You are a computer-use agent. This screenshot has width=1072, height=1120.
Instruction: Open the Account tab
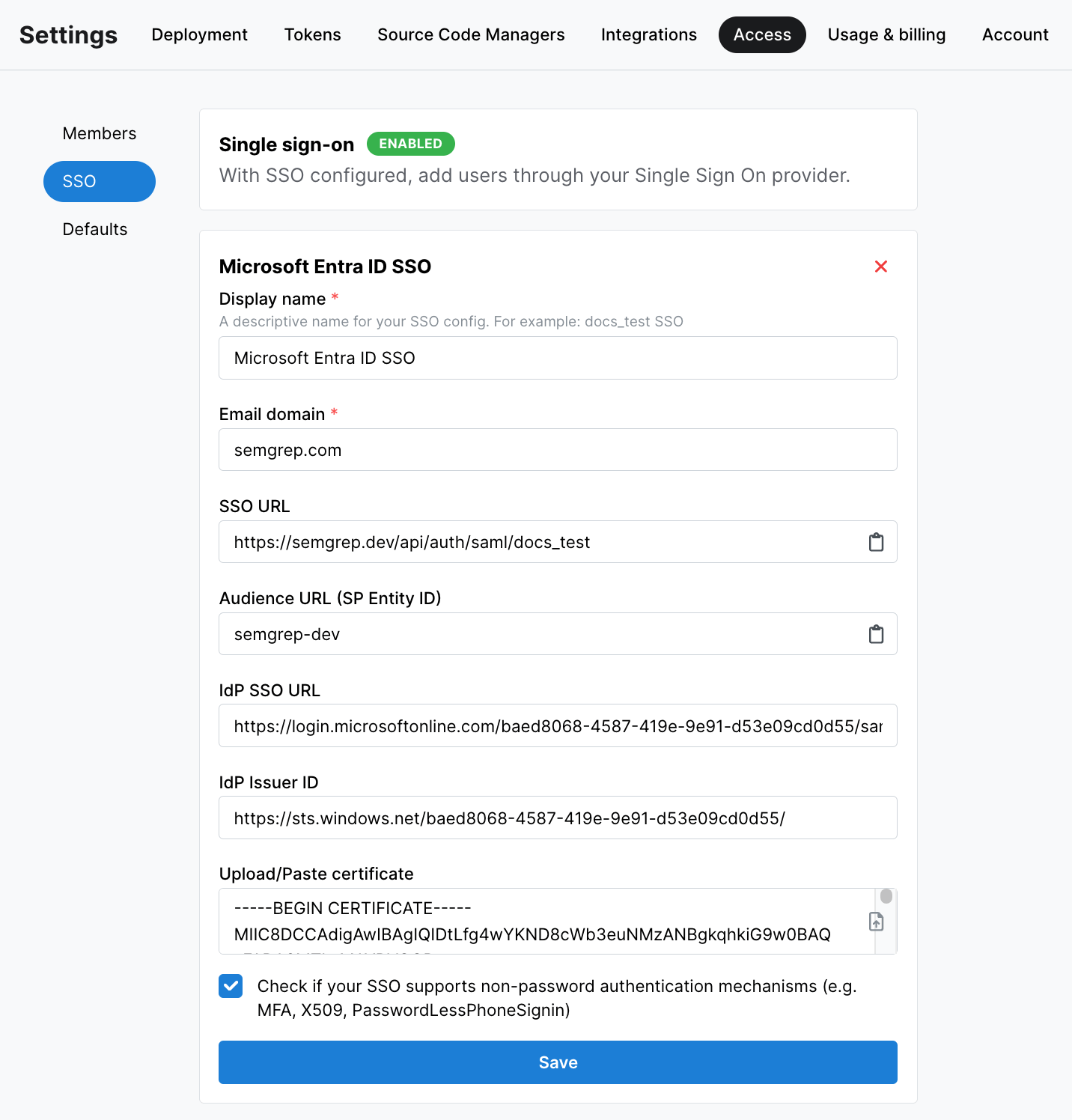pyautogui.click(x=1014, y=34)
